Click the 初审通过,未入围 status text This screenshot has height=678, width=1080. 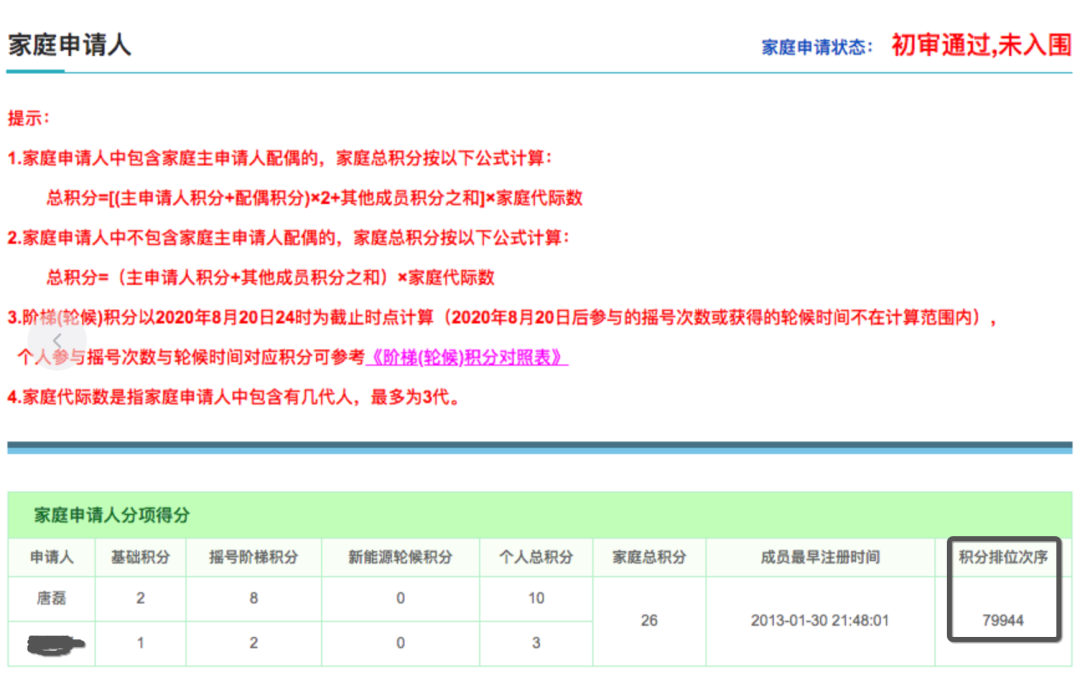click(981, 45)
